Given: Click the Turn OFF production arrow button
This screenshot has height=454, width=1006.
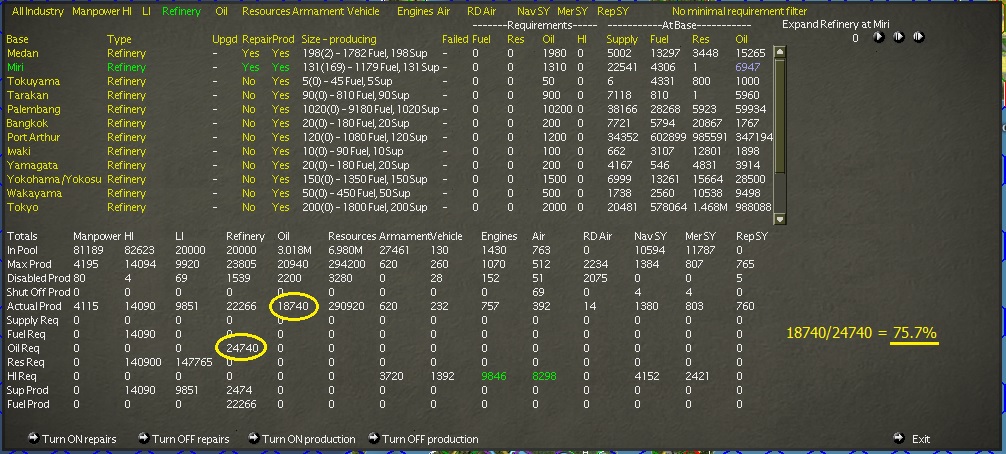Looking at the screenshot, I should 373,438.
